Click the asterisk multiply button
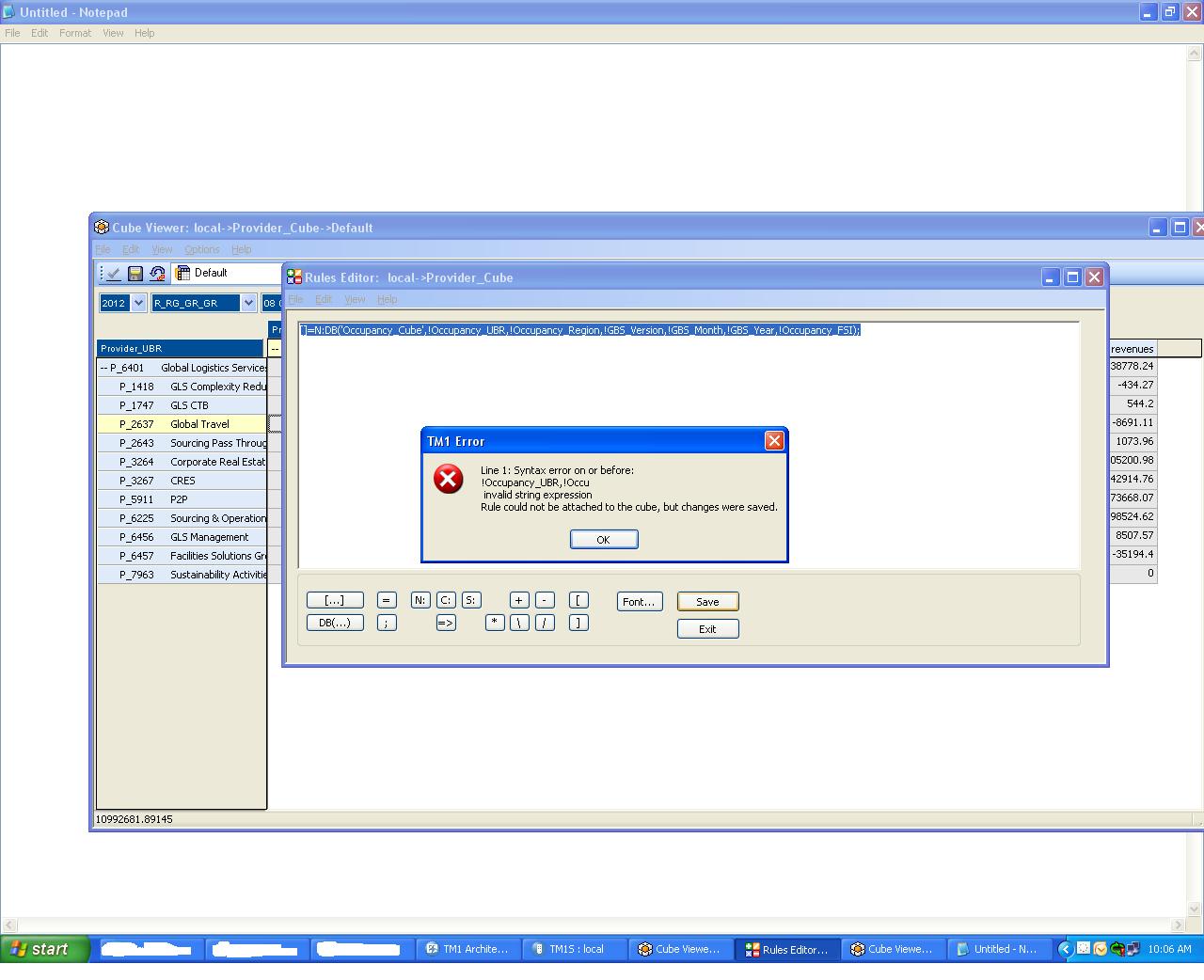This screenshot has width=1204, height=980. tap(495, 623)
